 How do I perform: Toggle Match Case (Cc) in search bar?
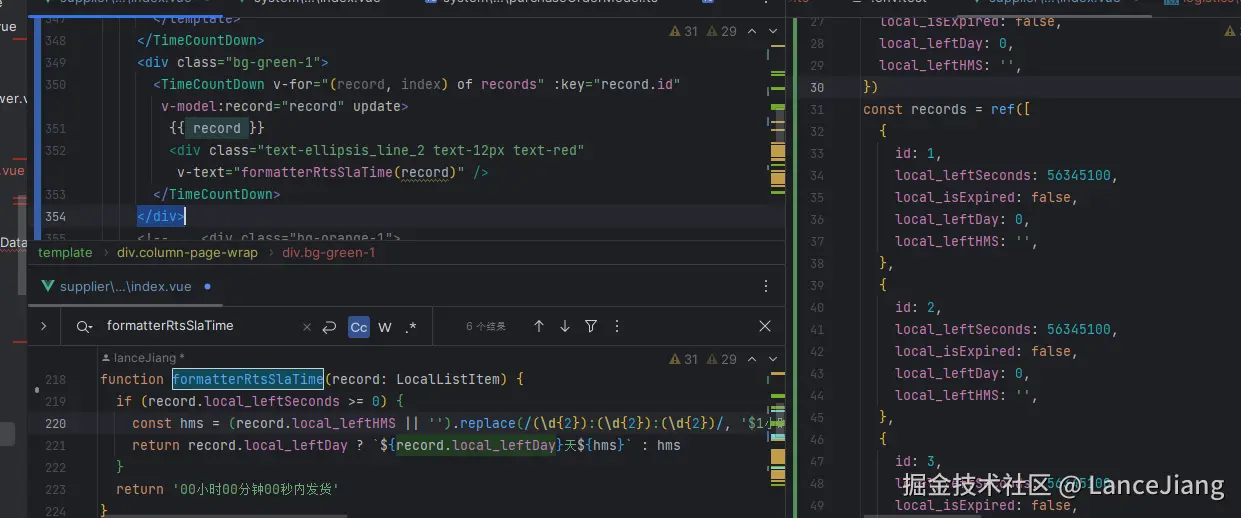[359, 327]
